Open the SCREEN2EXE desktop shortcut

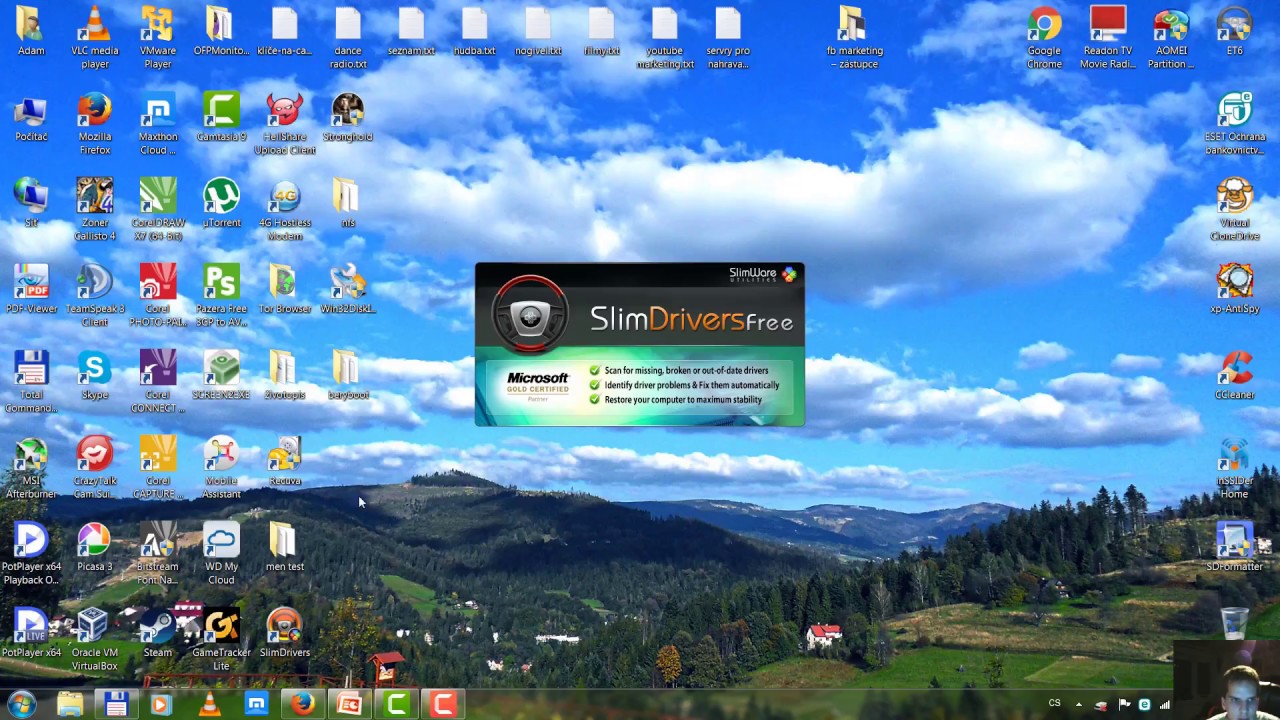221,376
